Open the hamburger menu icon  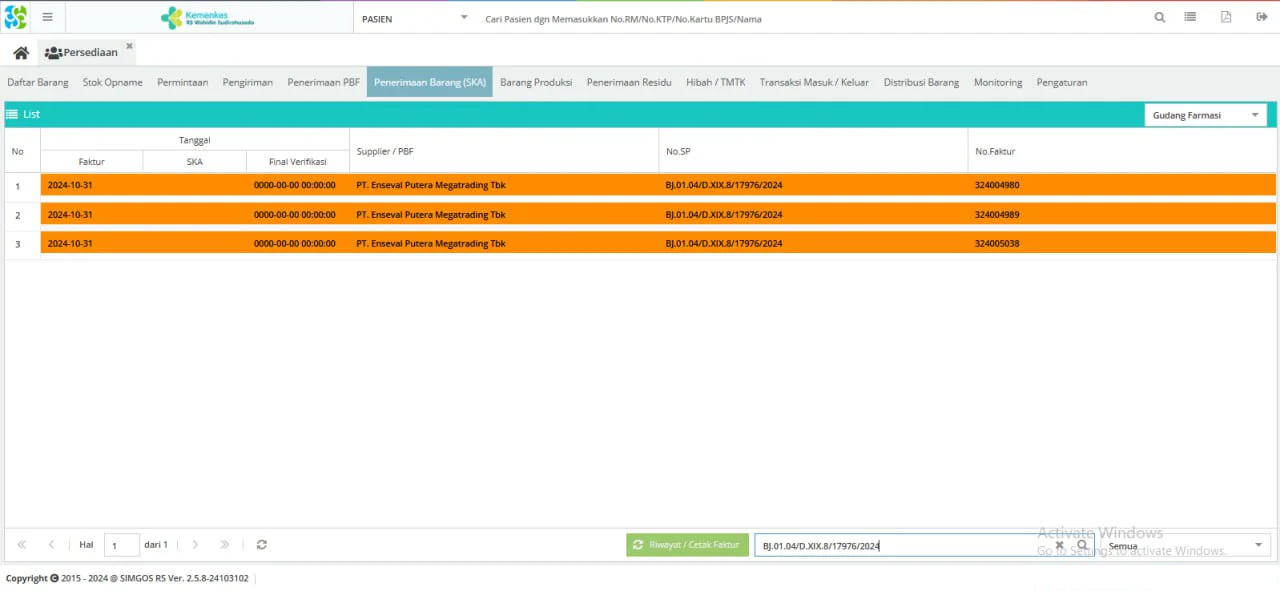pyautogui.click(x=47, y=17)
